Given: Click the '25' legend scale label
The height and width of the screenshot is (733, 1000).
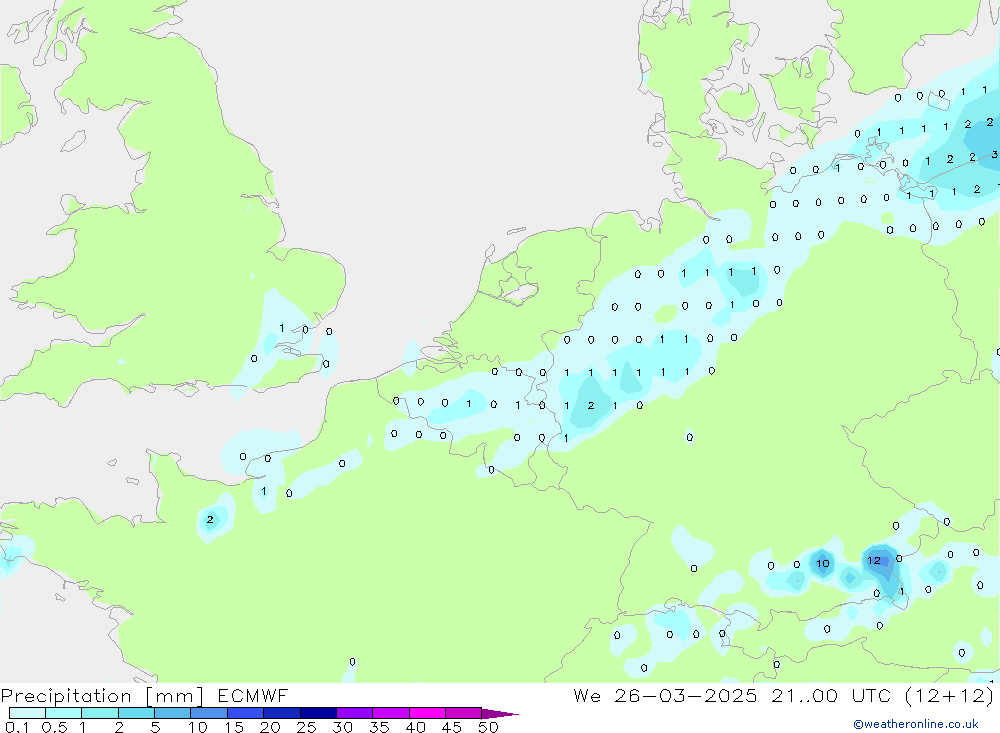Looking at the screenshot, I should (x=306, y=727).
